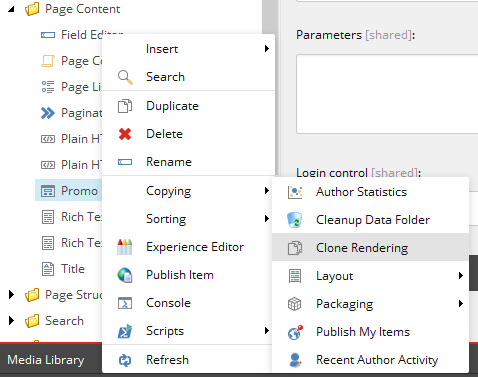Click the red X Delete icon
Viewport: 478px width, 377px height.
[x=125, y=134]
